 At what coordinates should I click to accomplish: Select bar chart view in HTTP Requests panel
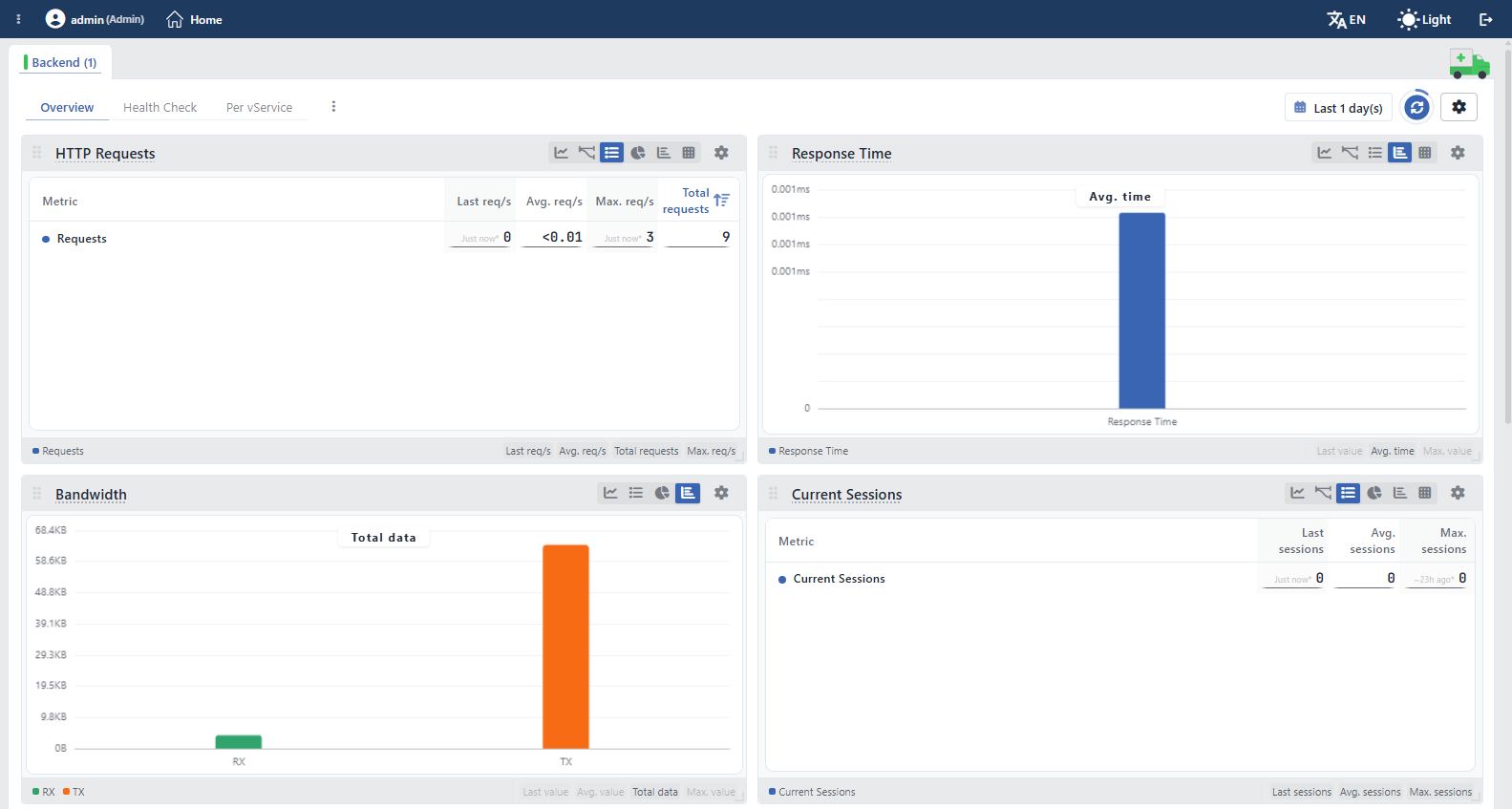pyautogui.click(x=663, y=153)
